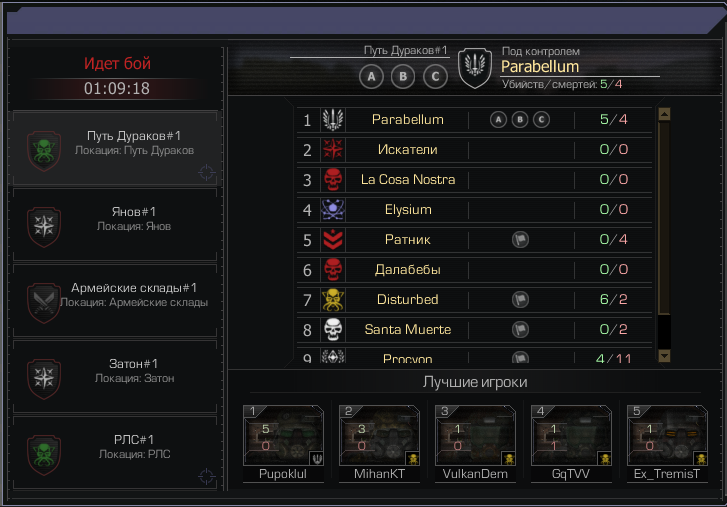Screen dimensions: 727x507
Task: Select capture point B in header
Action: click(403, 76)
